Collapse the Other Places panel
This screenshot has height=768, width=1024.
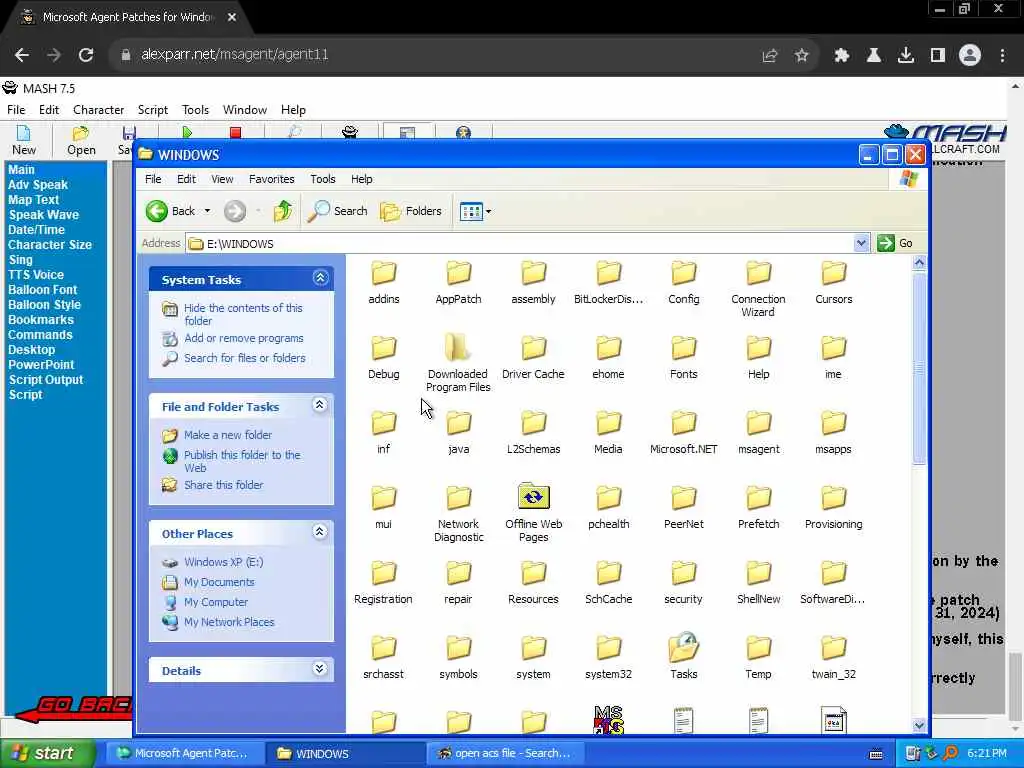(320, 532)
